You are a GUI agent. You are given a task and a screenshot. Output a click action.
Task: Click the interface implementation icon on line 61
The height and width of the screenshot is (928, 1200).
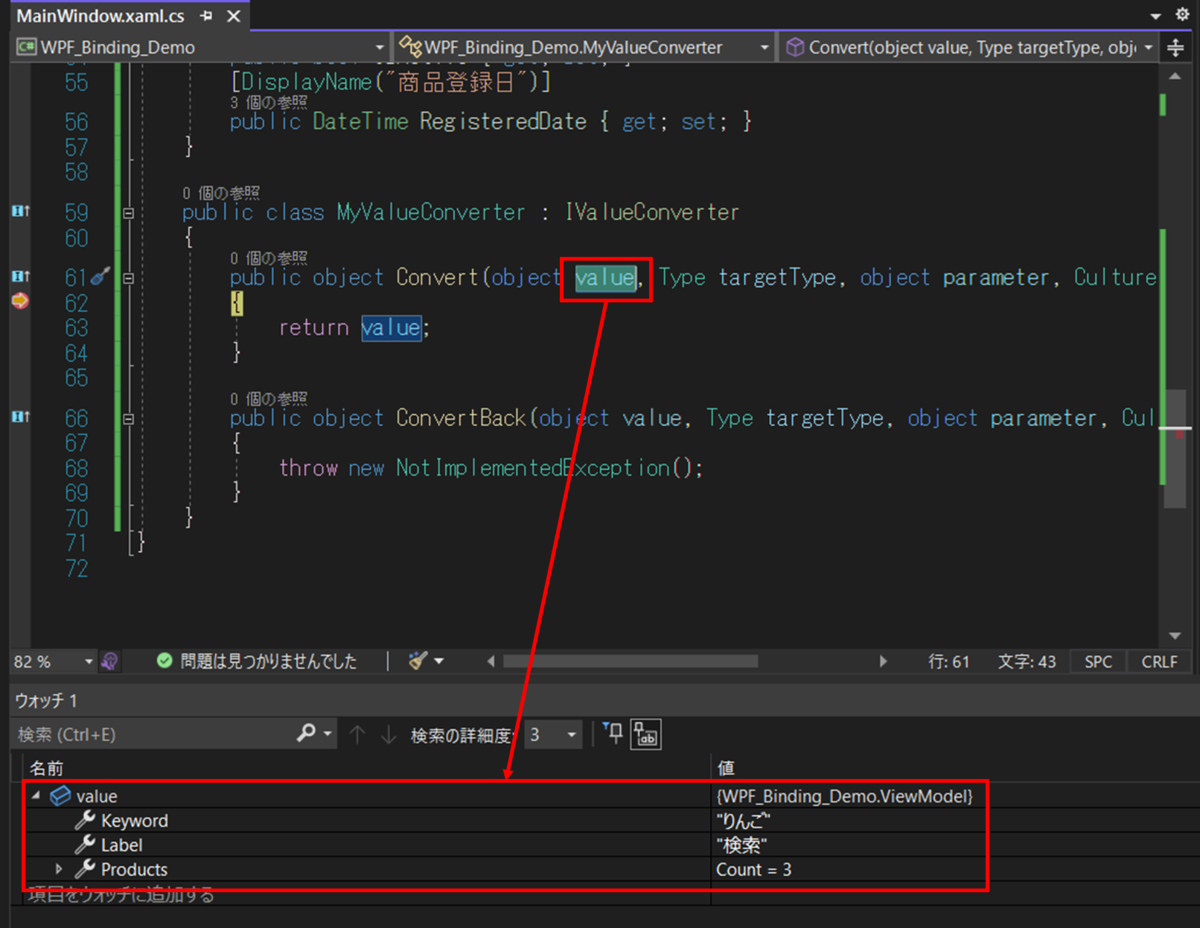[18, 276]
